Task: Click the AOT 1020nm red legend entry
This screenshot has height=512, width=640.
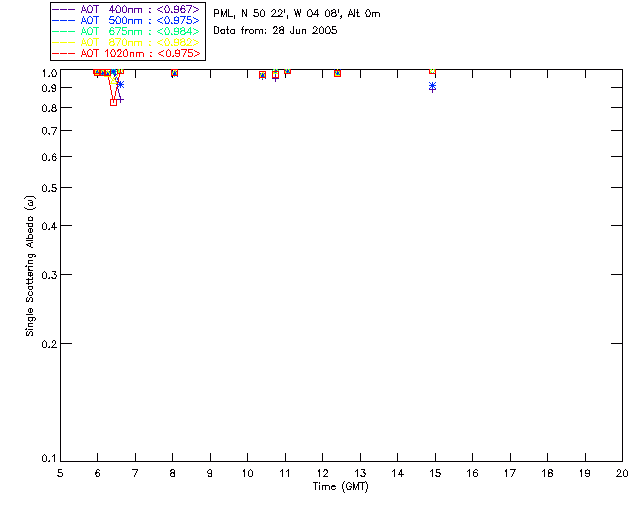Action: click(x=126, y=53)
